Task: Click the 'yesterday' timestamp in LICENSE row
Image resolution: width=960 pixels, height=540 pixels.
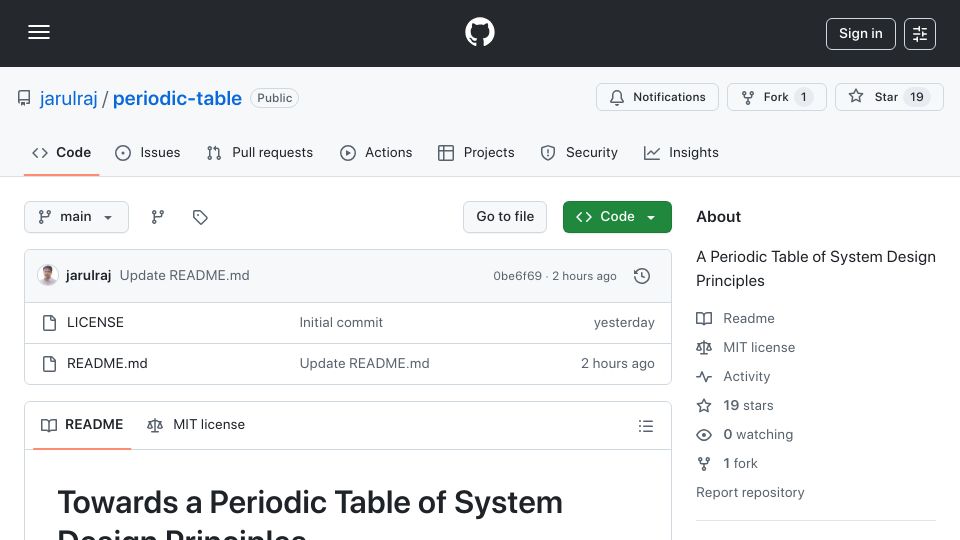Action: pyautogui.click(x=624, y=323)
